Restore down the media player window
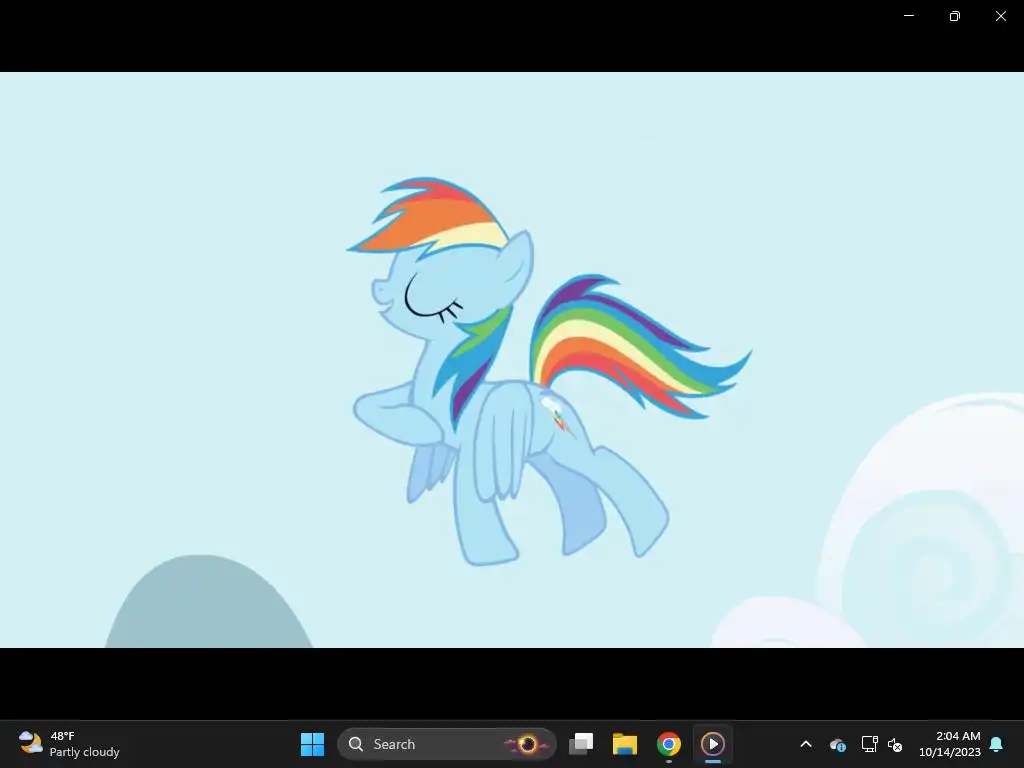 pyautogui.click(x=954, y=16)
